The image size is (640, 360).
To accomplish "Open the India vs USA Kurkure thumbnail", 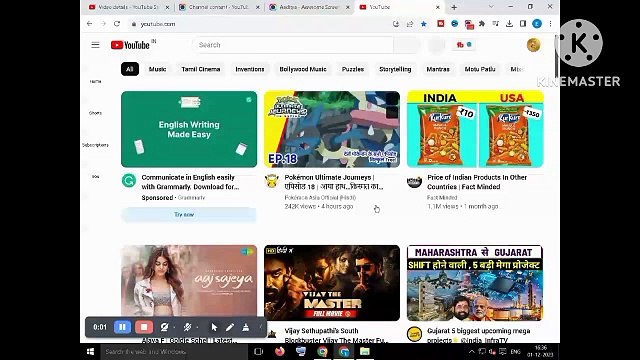I will pos(475,129).
